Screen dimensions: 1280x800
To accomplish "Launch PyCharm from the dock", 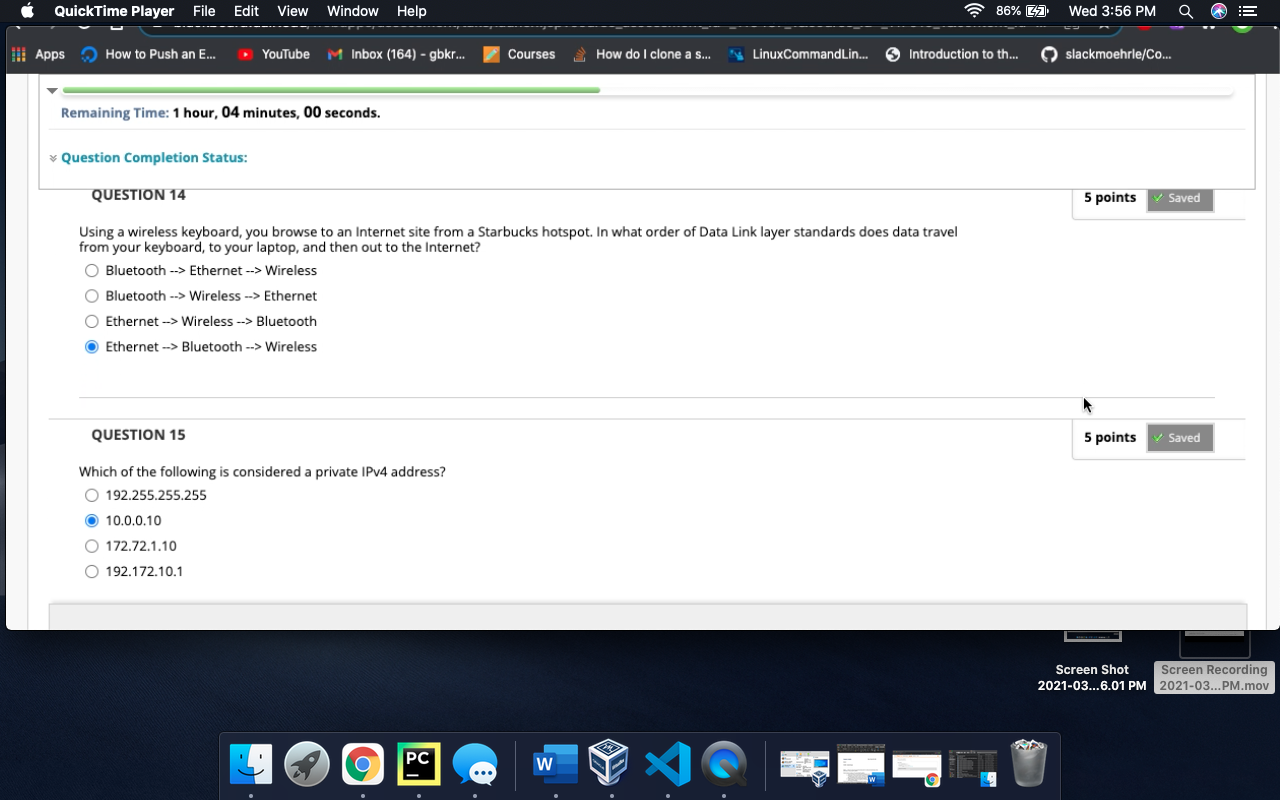I will pos(419,765).
